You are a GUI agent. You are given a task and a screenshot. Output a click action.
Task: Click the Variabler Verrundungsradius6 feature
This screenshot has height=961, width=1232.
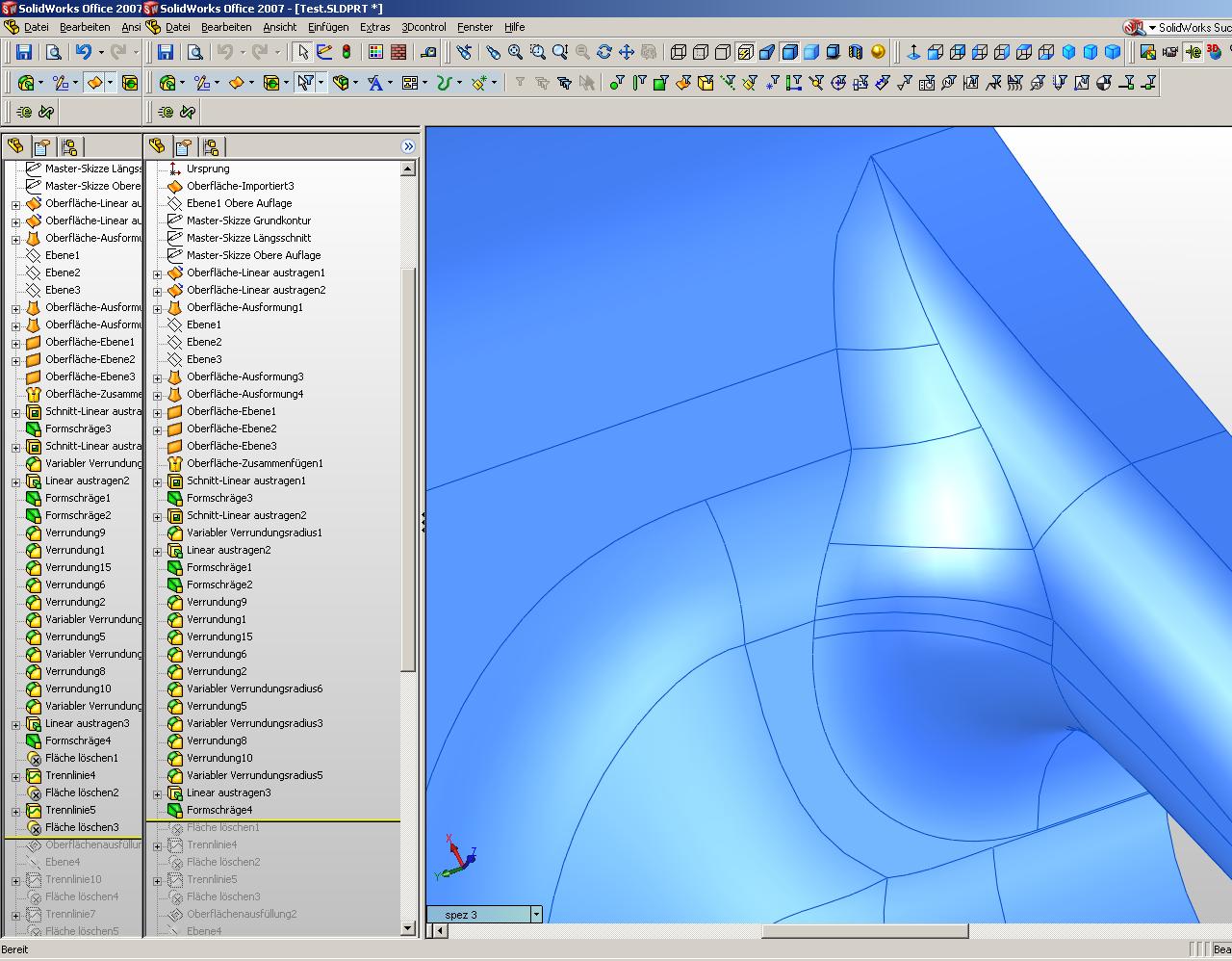[x=254, y=688]
